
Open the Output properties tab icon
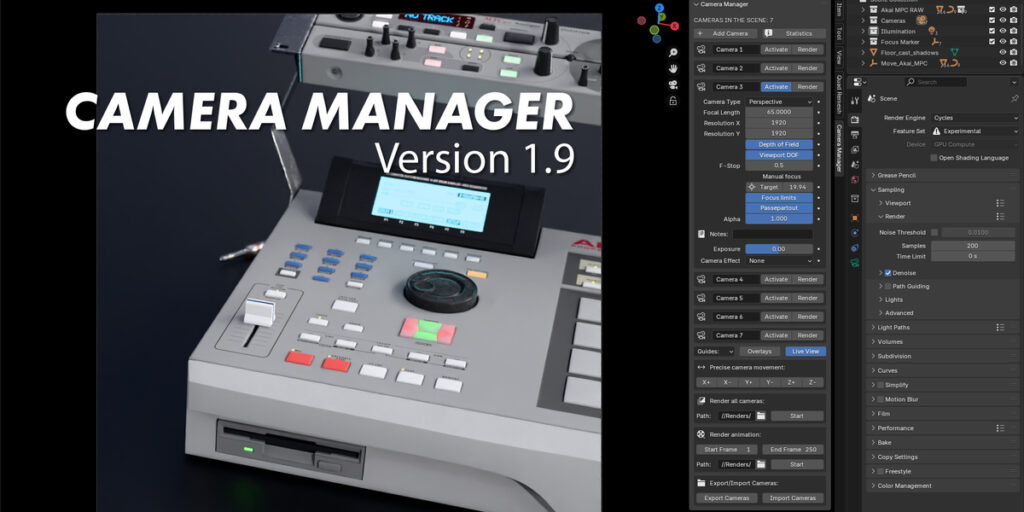[856, 135]
